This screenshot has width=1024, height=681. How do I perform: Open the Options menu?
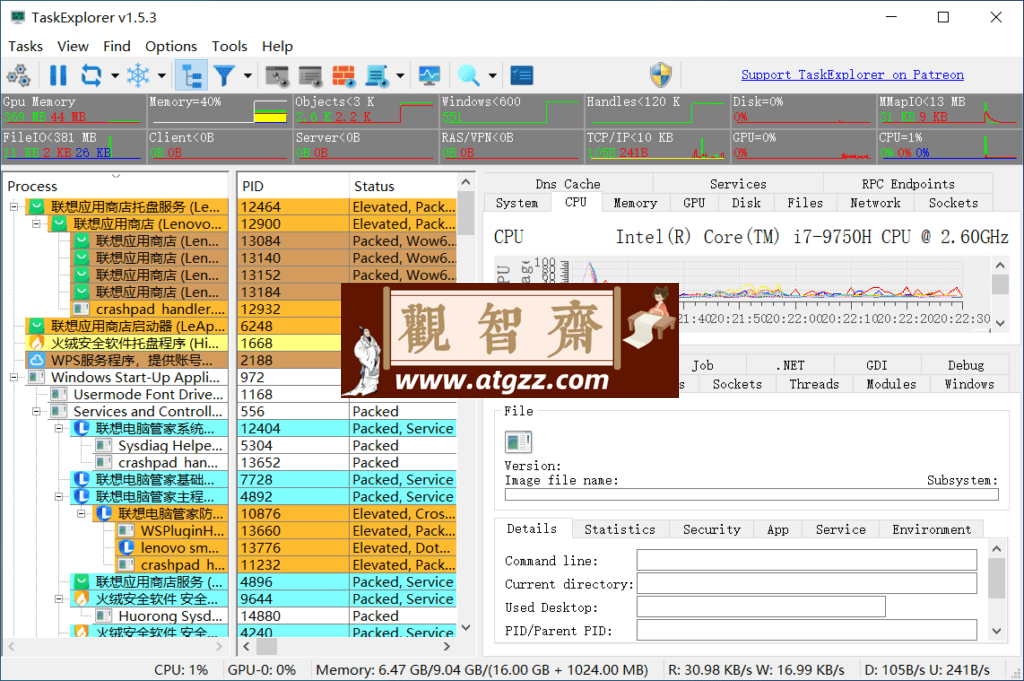click(171, 46)
